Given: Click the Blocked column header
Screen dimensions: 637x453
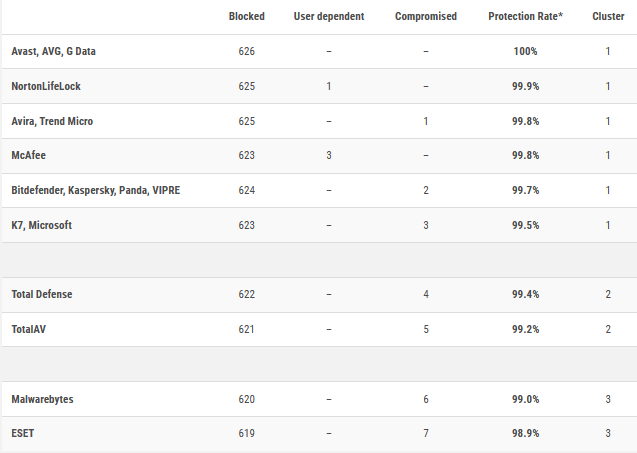Looking at the screenshot, I should [x=246, y=17].
